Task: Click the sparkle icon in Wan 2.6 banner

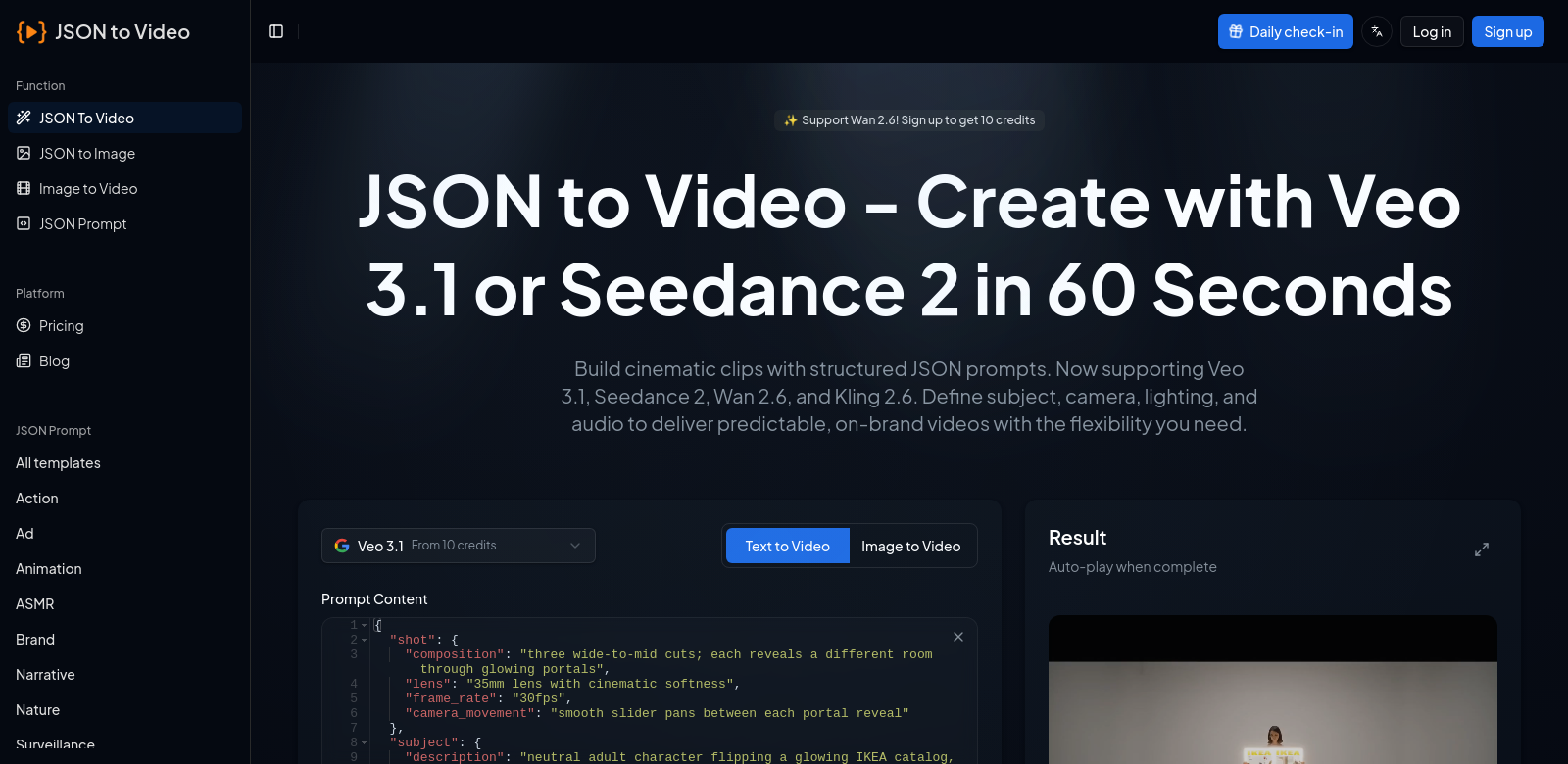Action: 790,120
